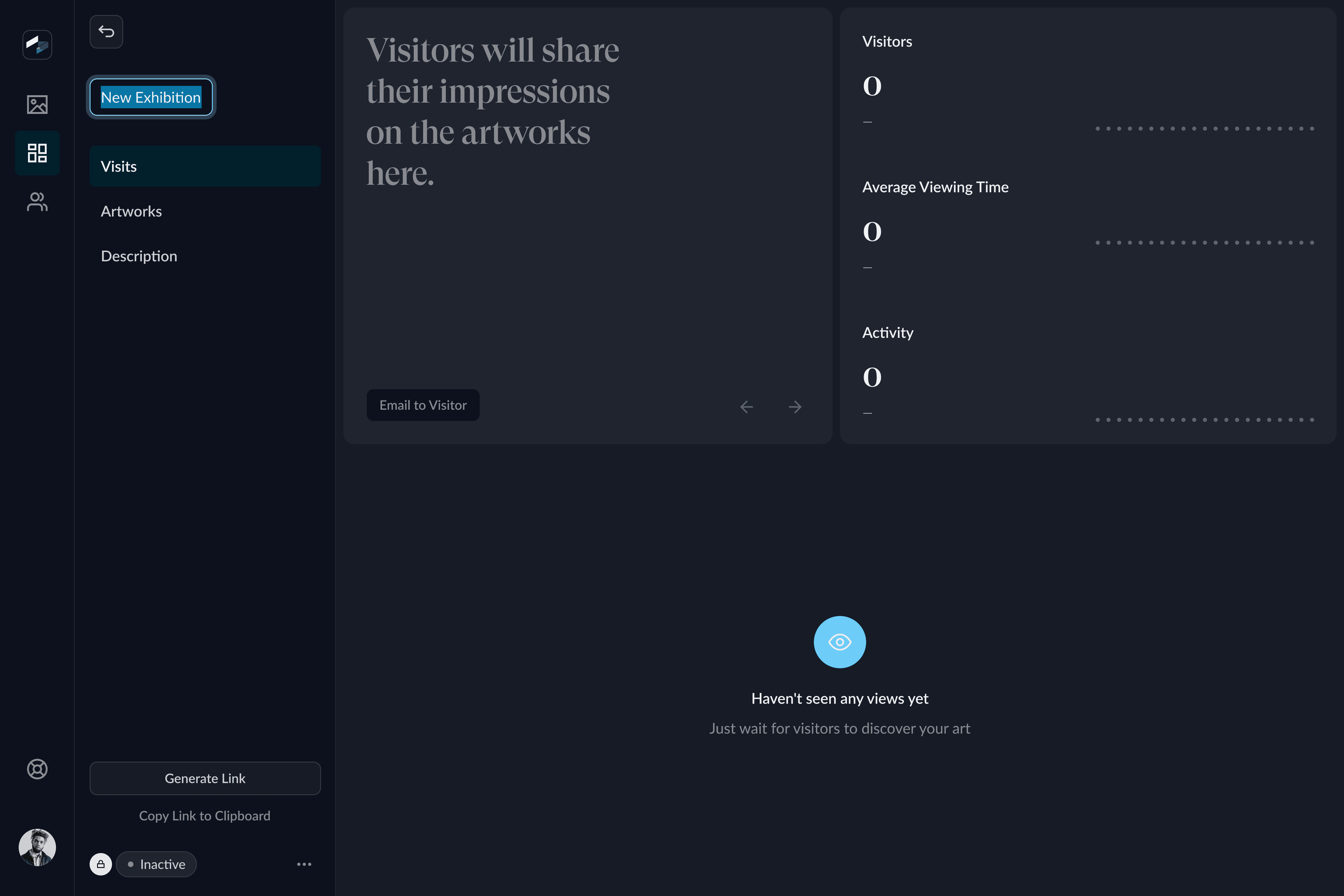Viewport: 1344px width, 896px height.
Task: Select the visitors/contacts icon in sidebar
Action: pos(37,201)
